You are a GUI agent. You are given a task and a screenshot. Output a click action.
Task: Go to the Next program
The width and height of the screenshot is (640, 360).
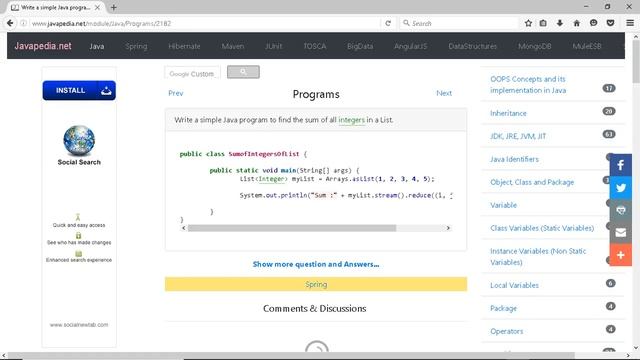(444, 93)
